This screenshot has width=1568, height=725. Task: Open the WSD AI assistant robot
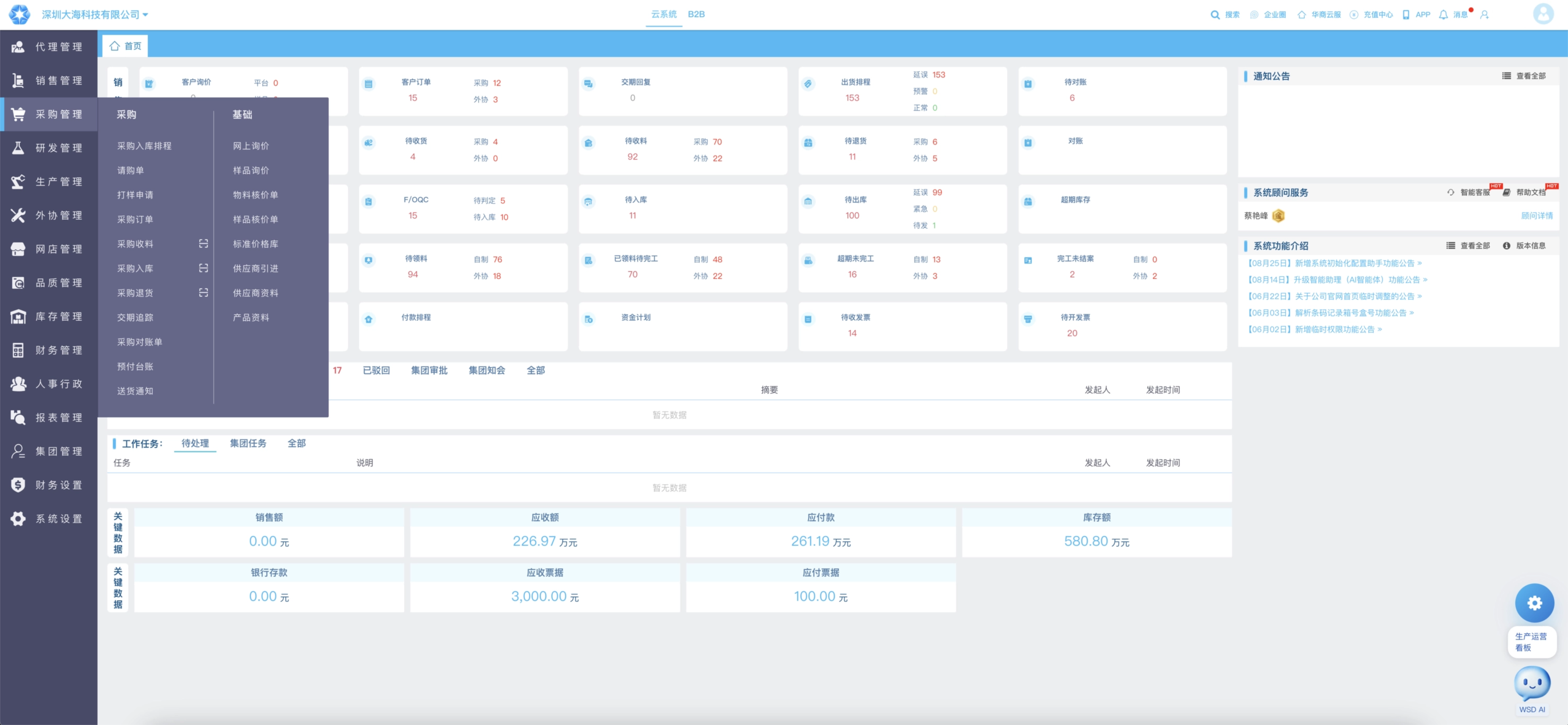click(x=1532, y=684)
